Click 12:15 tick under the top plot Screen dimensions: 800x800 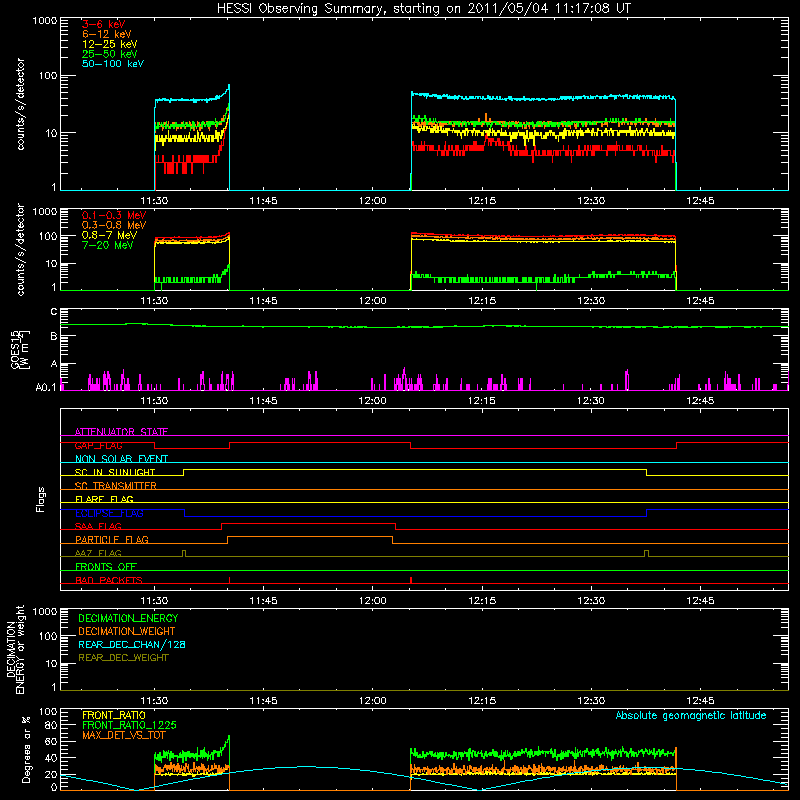pos(482,201)
